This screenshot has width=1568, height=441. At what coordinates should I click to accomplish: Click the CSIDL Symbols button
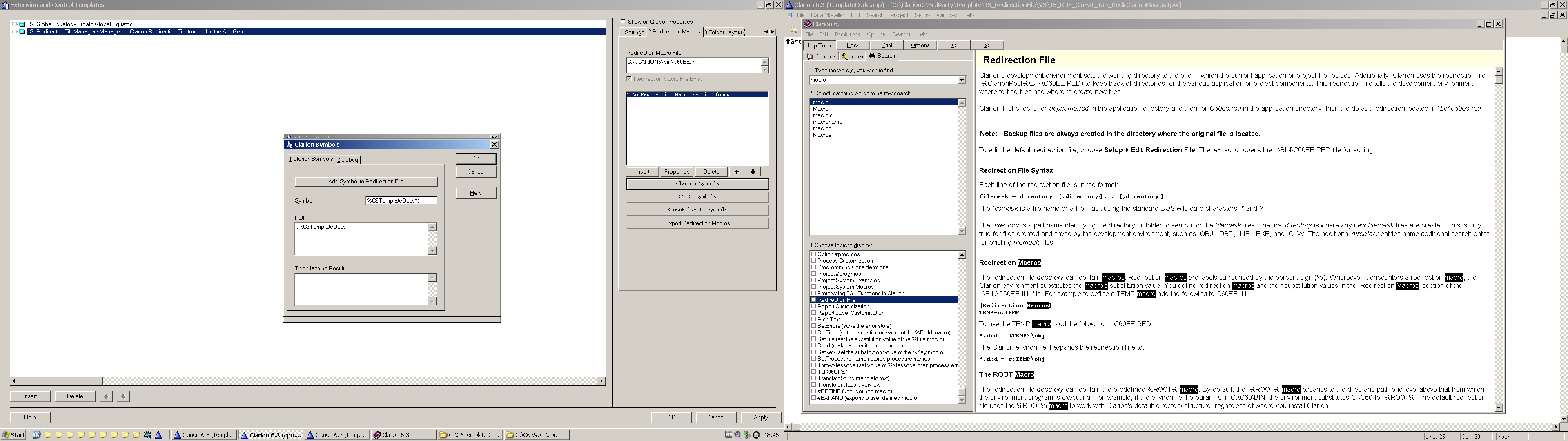coord(697,197)
